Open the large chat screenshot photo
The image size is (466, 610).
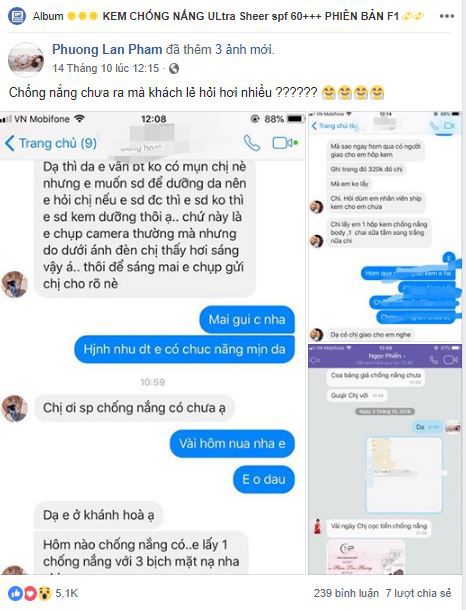point(153,343)
